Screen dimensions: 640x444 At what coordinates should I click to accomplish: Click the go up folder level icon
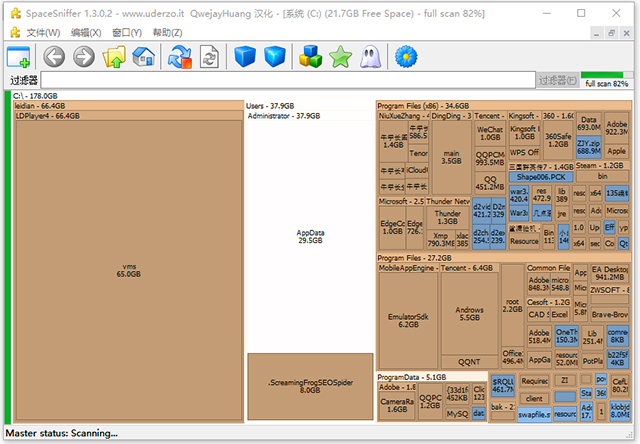click(x=114, y=58)
